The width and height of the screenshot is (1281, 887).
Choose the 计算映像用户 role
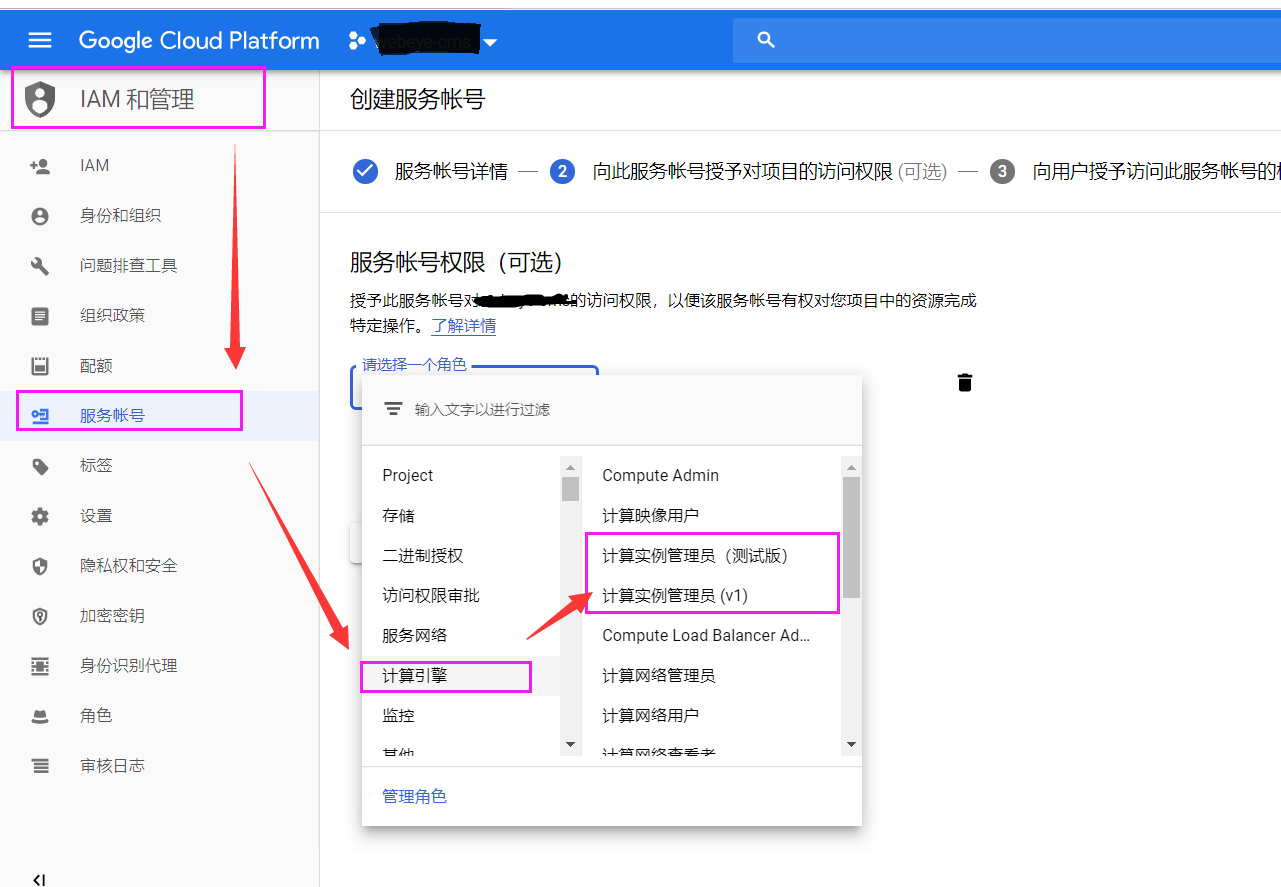click(x=712, y=516)
